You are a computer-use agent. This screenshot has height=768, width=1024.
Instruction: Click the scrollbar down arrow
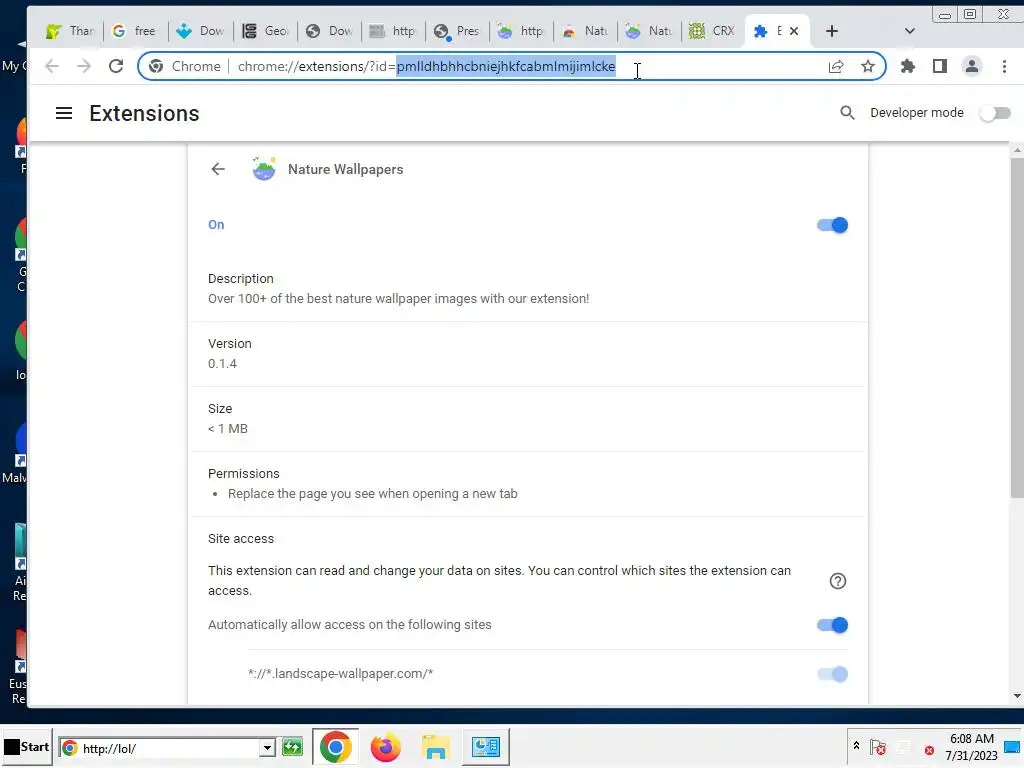point(1017,696)
